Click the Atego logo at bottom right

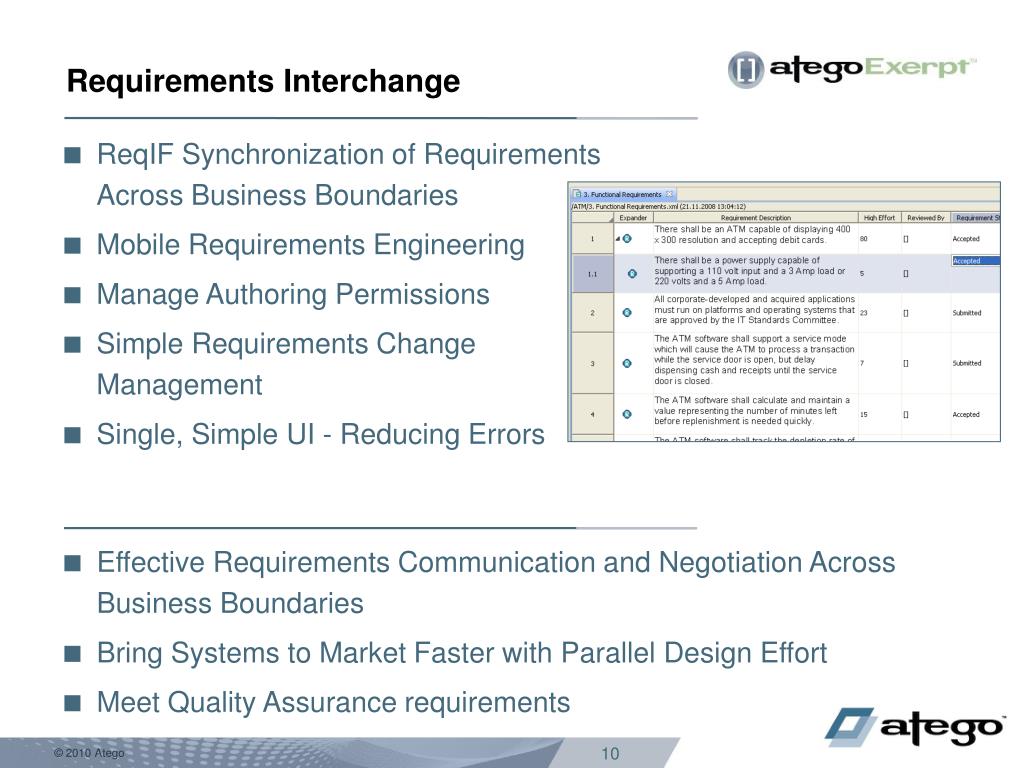tap(914, 727)
